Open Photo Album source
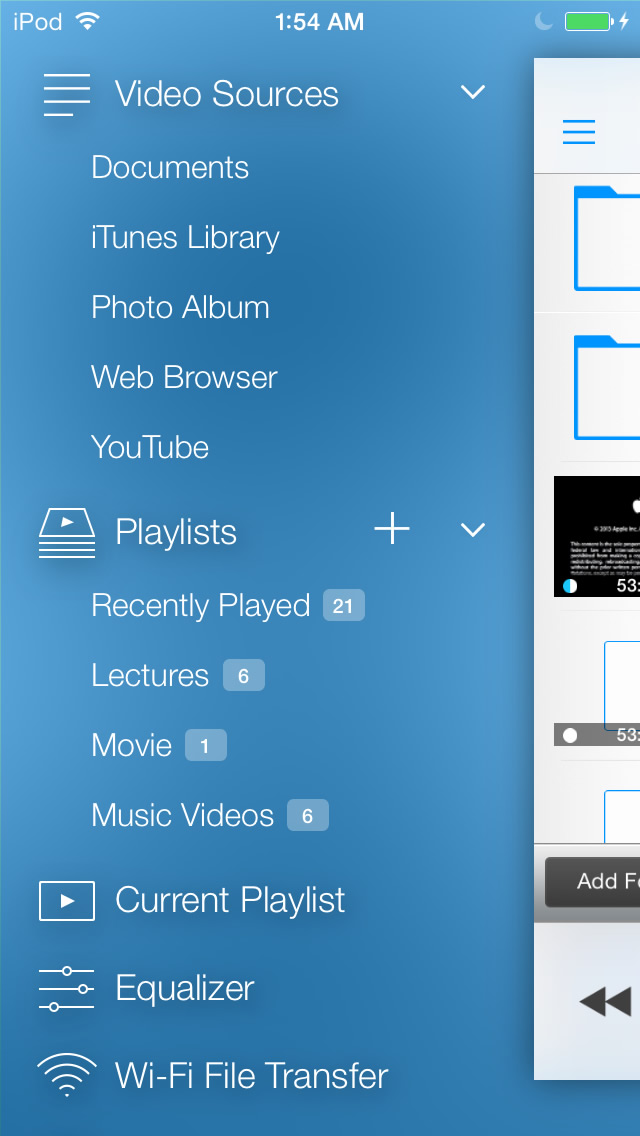 (180, 308)
